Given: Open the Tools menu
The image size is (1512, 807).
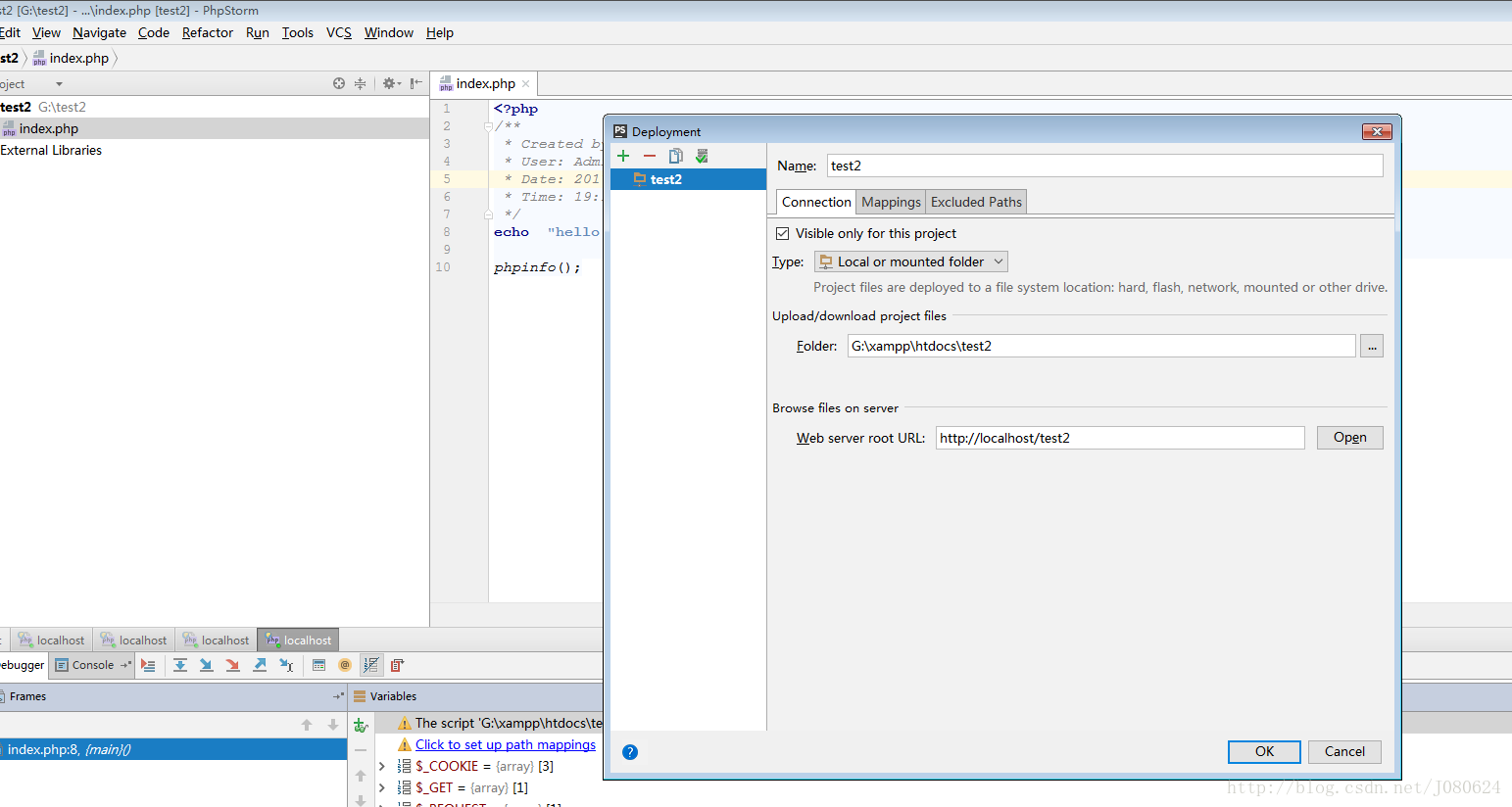Looking at the screenshot, I should 298,32.
